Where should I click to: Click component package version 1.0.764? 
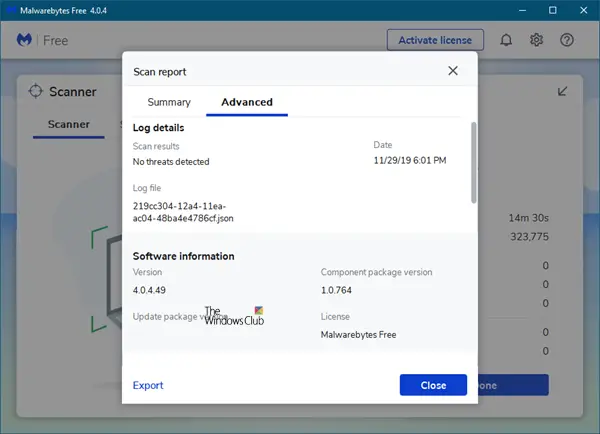(336, 290)
